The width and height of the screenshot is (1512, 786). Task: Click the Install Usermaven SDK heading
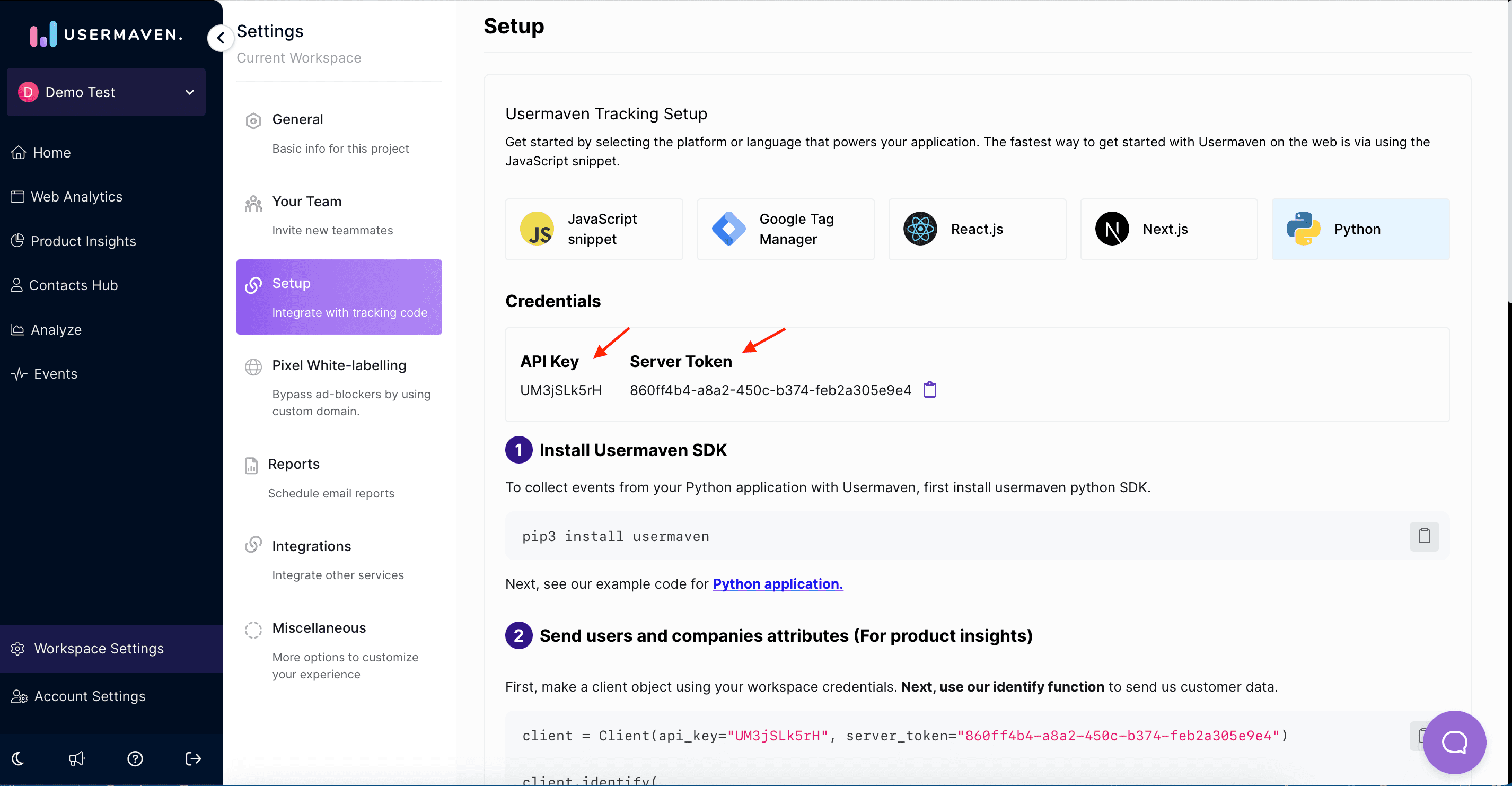click(633, 450)
